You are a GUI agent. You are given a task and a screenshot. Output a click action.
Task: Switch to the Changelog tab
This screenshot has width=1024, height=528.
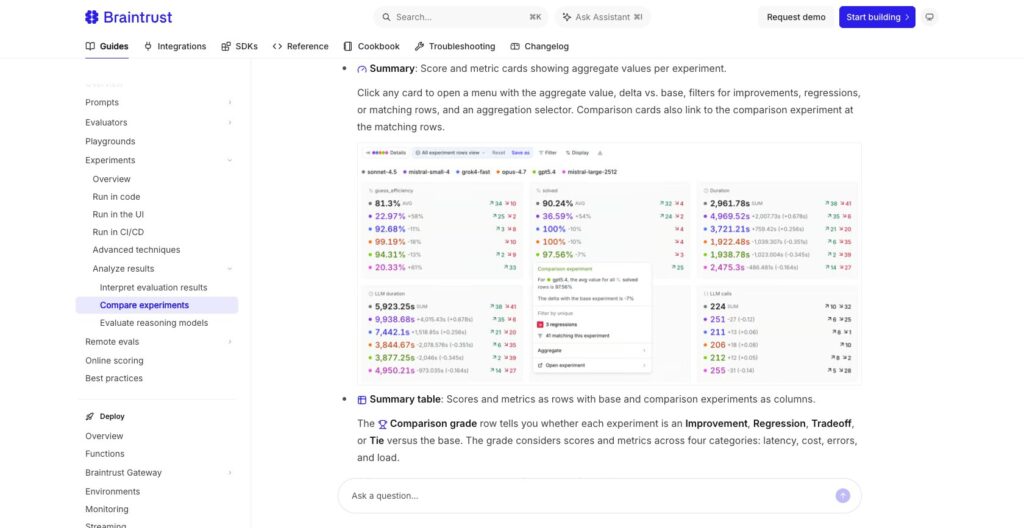pyautogui.click(x=539, y=46)
